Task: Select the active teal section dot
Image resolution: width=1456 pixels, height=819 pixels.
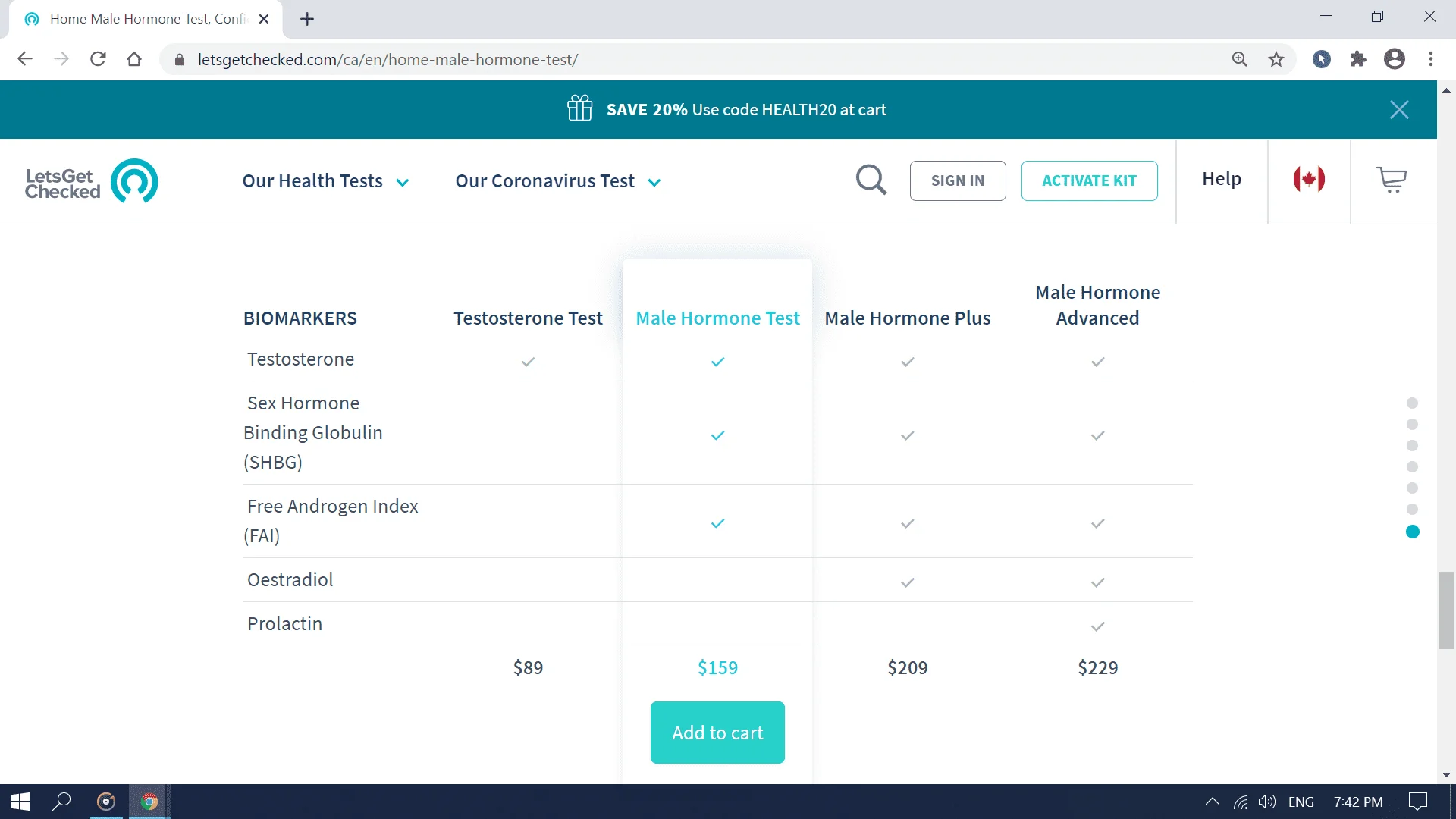Action: [x=1412, y=532]
